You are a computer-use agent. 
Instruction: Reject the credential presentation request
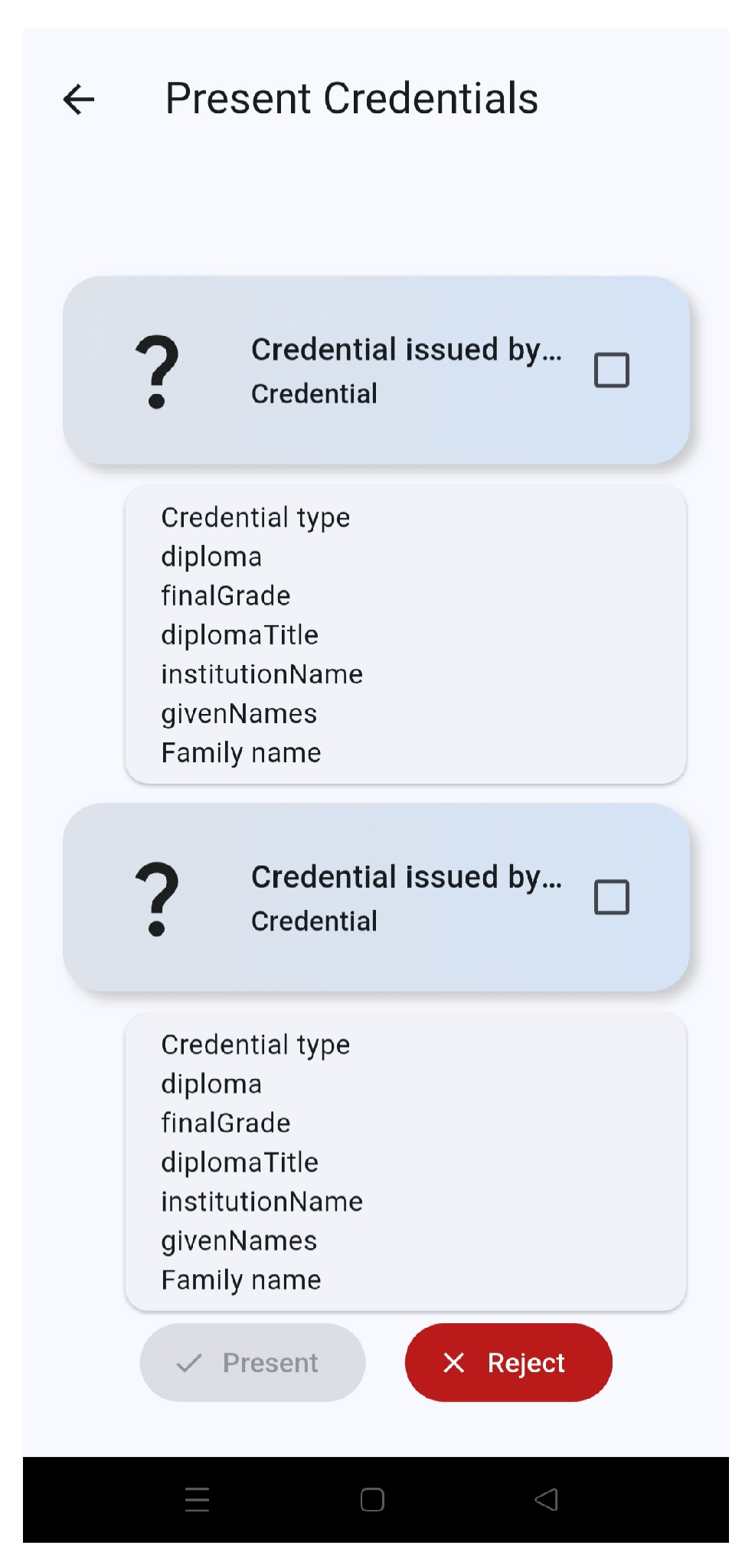[508, 1362]
